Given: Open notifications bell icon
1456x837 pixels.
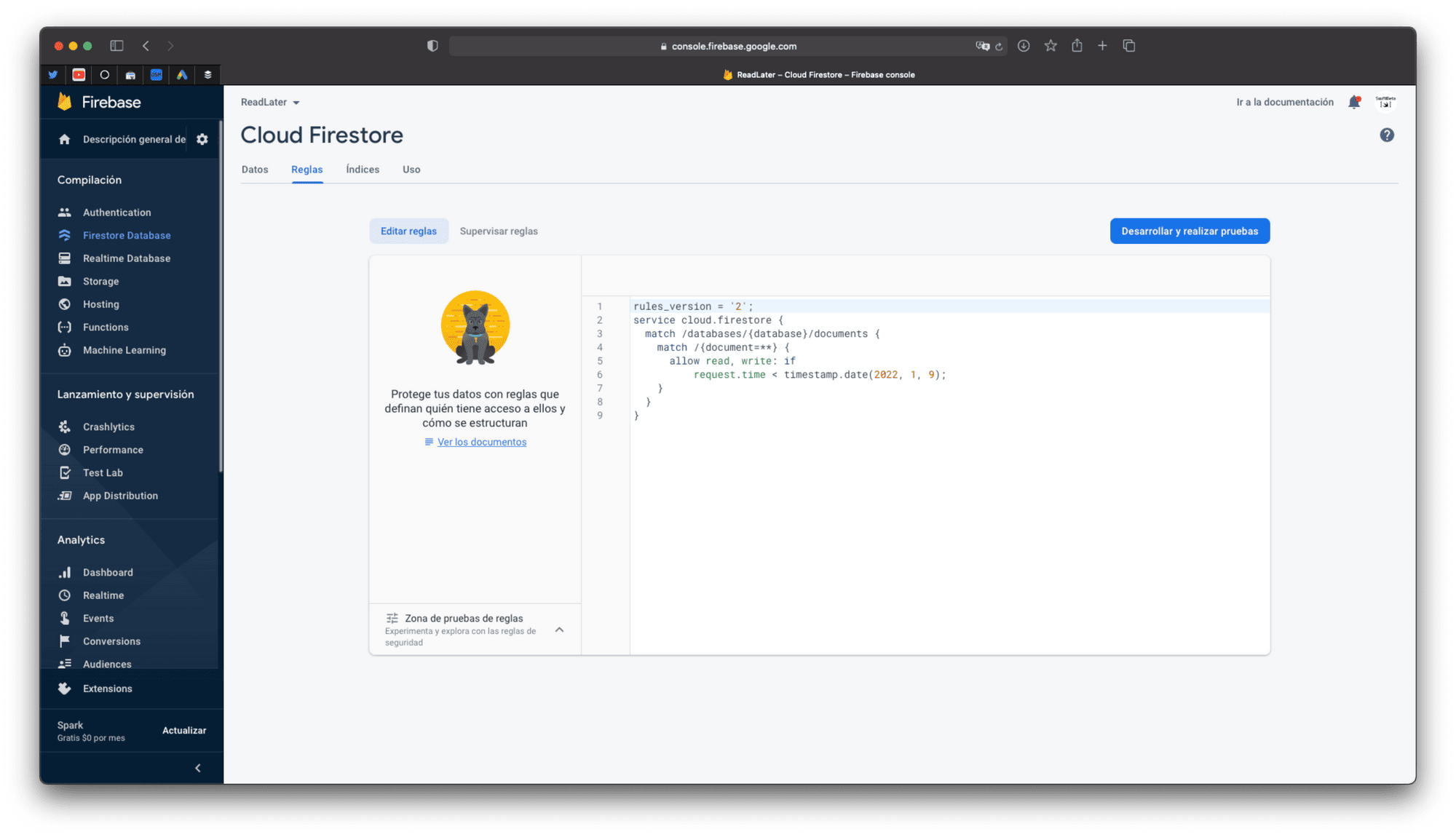Looking at the screenshot, I should [1354, 102].
